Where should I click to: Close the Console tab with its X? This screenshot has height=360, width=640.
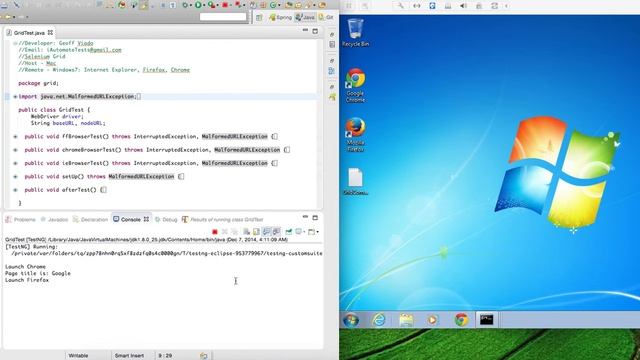146,219
